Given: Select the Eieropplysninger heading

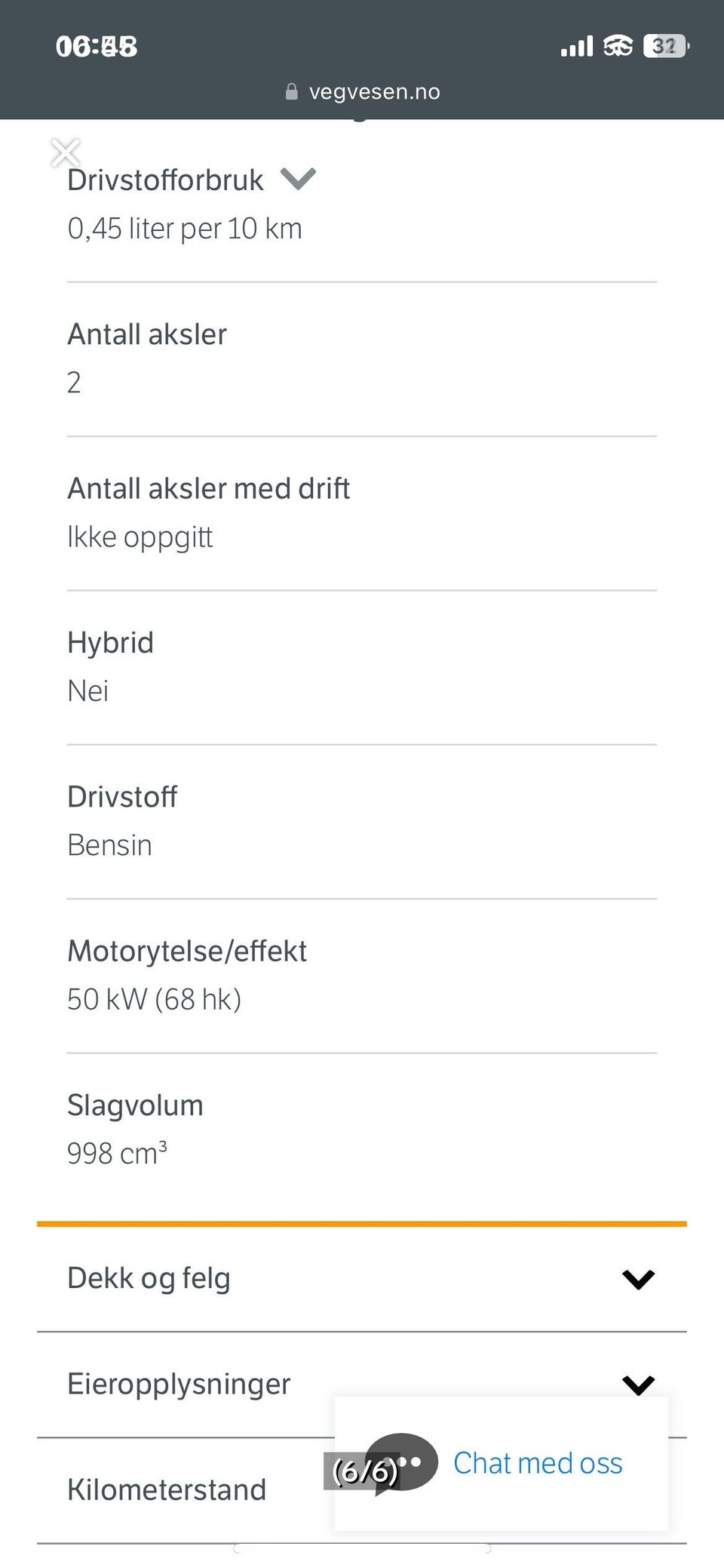Looking at the screenshot, I should pyautogui.click(x=179, y=1384).
